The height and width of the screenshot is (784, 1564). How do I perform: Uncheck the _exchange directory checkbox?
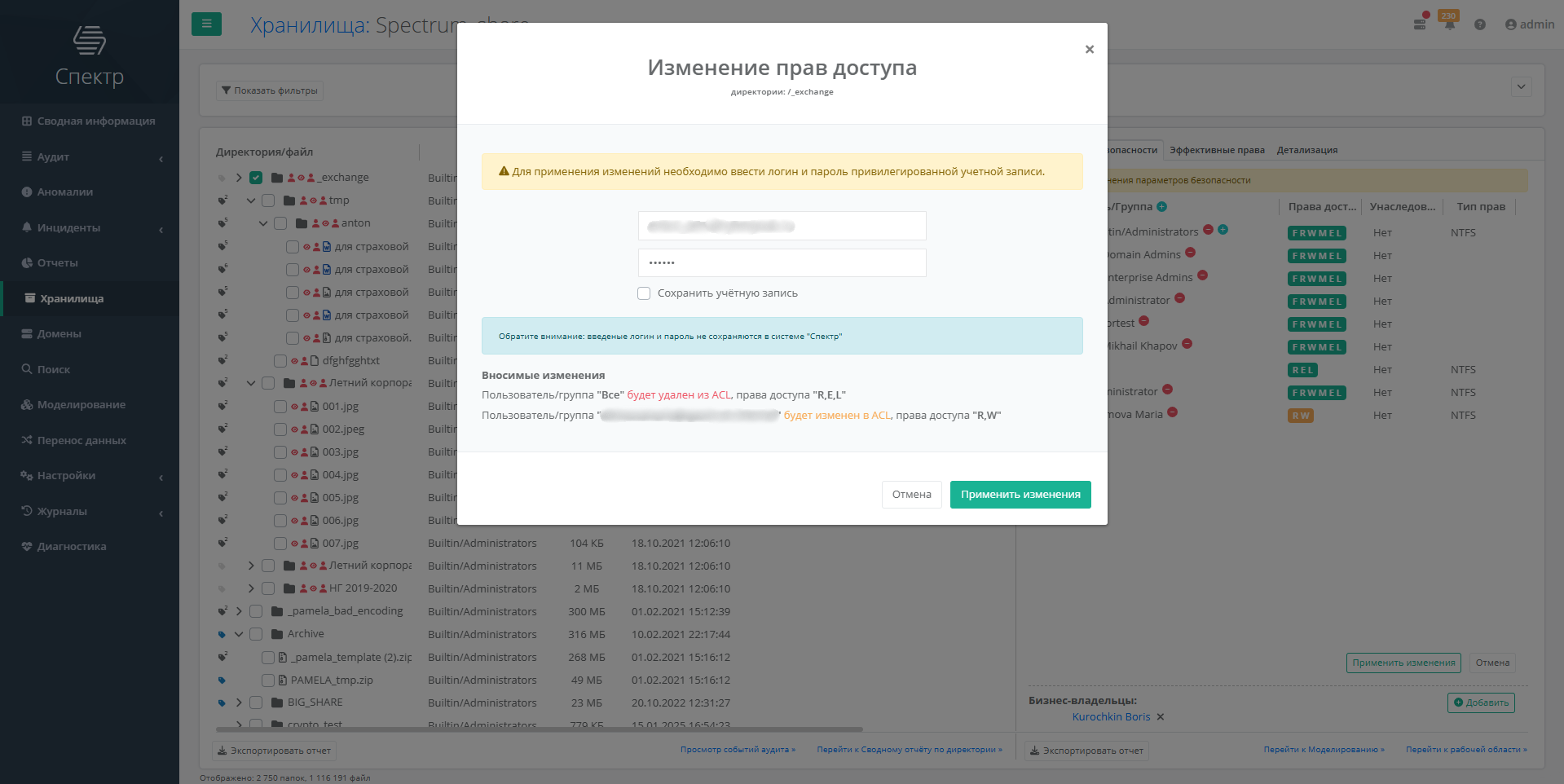point(256,178)
